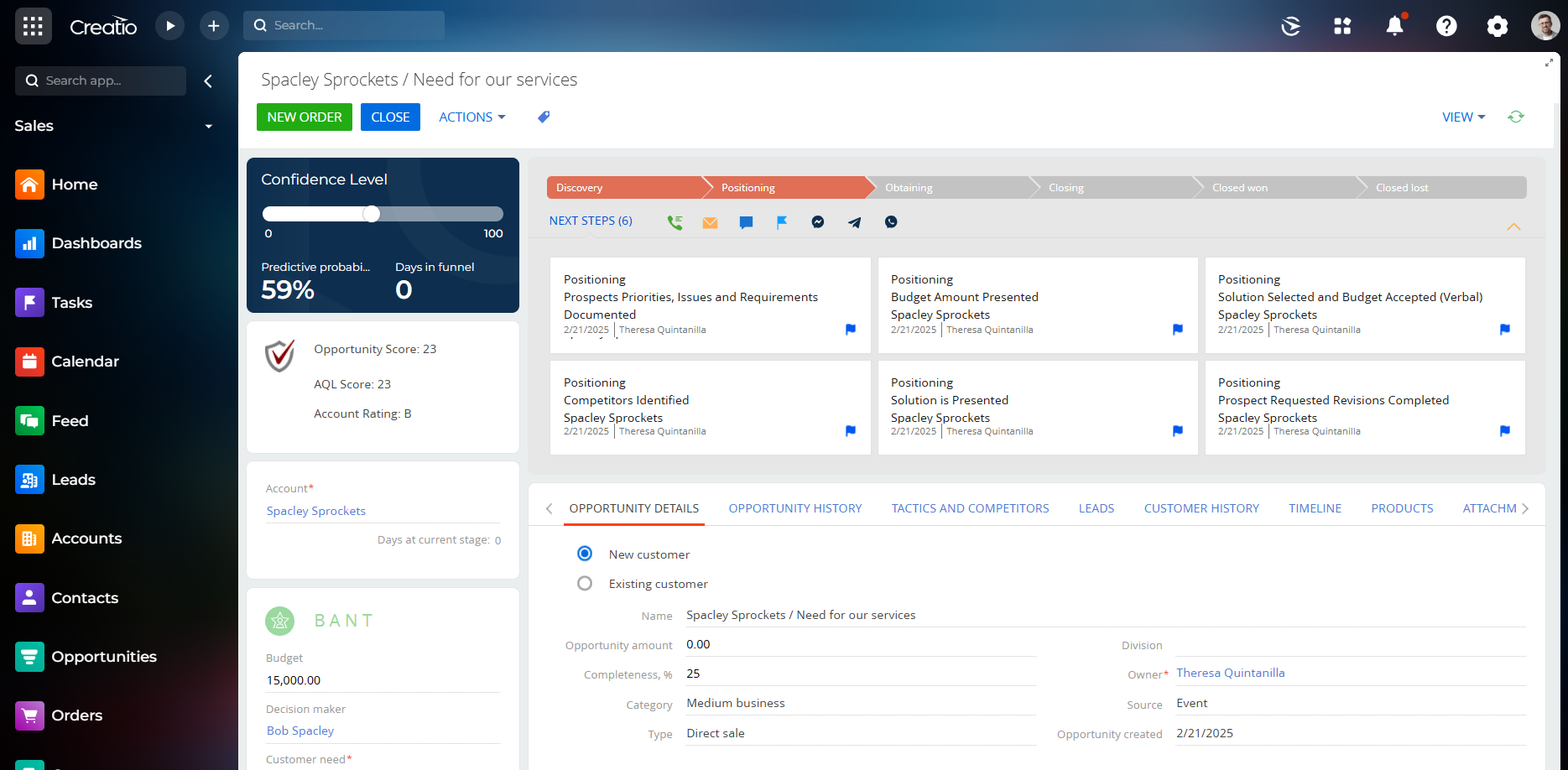
Task: Switch to the Products tab
Action: [1402, 508]
